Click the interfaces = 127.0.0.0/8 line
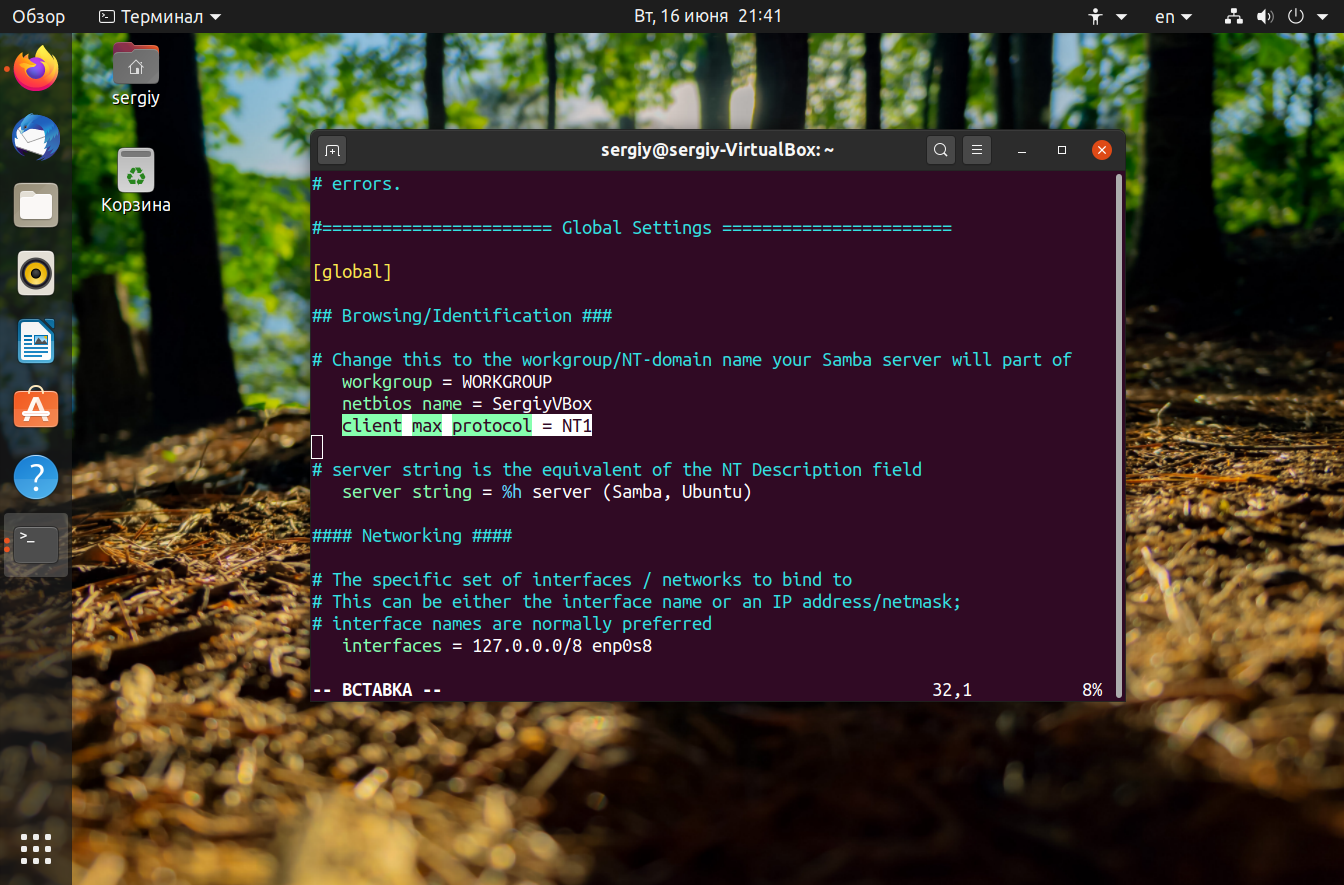1344x885 pixels. (x=497, y=646)
